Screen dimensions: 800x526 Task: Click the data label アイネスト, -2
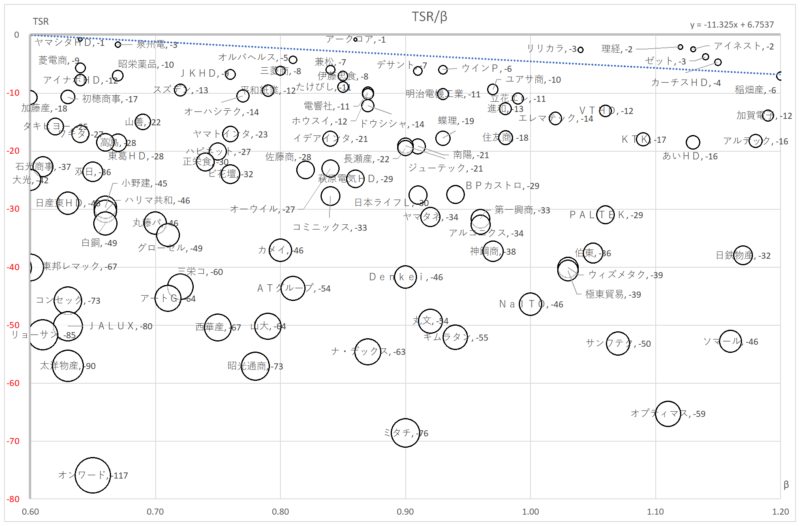coord(743,46)
